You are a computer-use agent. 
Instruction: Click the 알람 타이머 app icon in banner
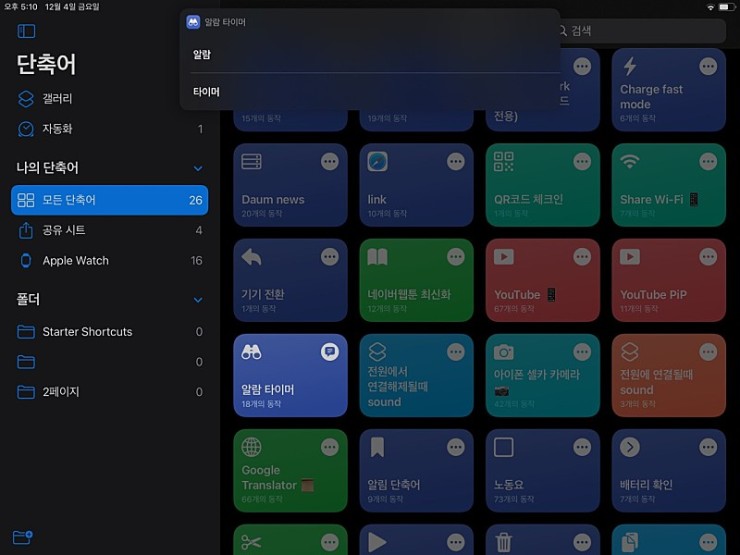coord(193,22)
